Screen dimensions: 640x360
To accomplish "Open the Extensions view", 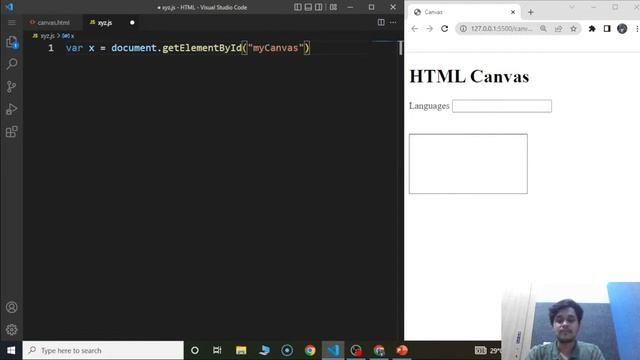I will [11, 131].
